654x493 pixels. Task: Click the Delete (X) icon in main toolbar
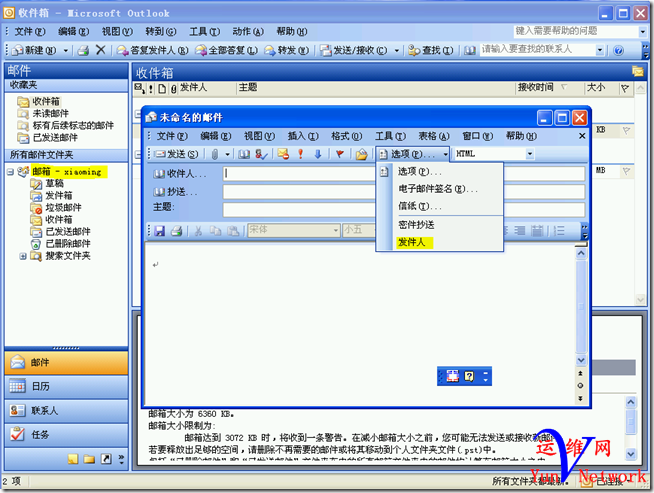point(101,50)
